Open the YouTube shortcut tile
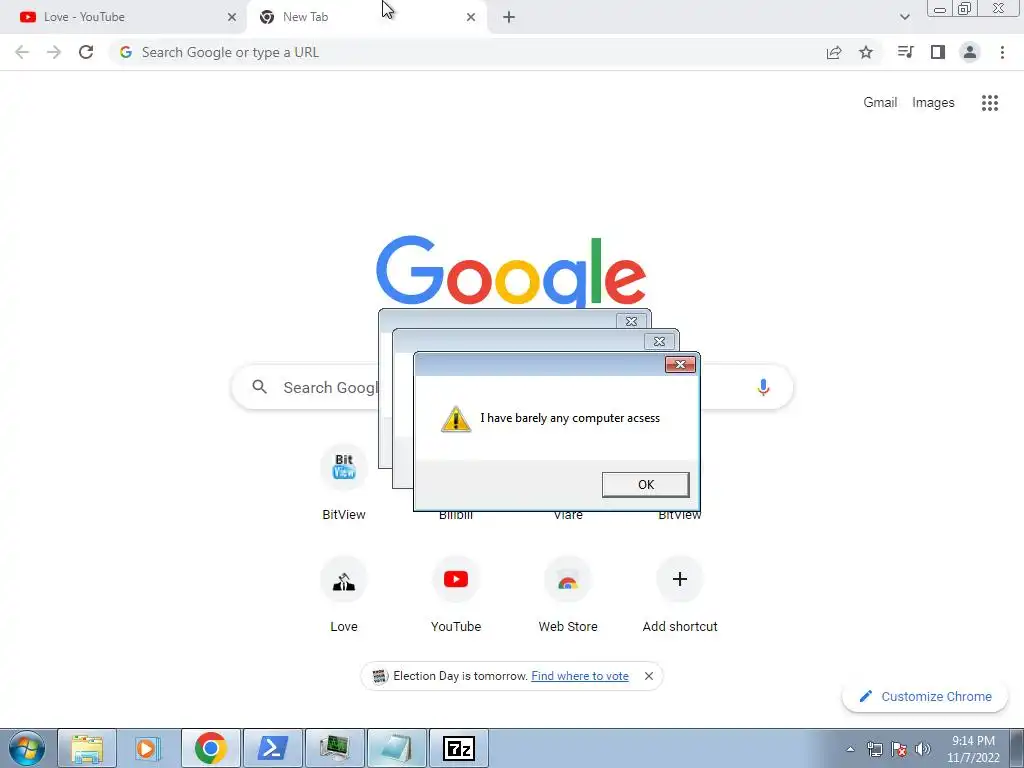Screen dimensions: 1024x768 (x=456, y=595)
